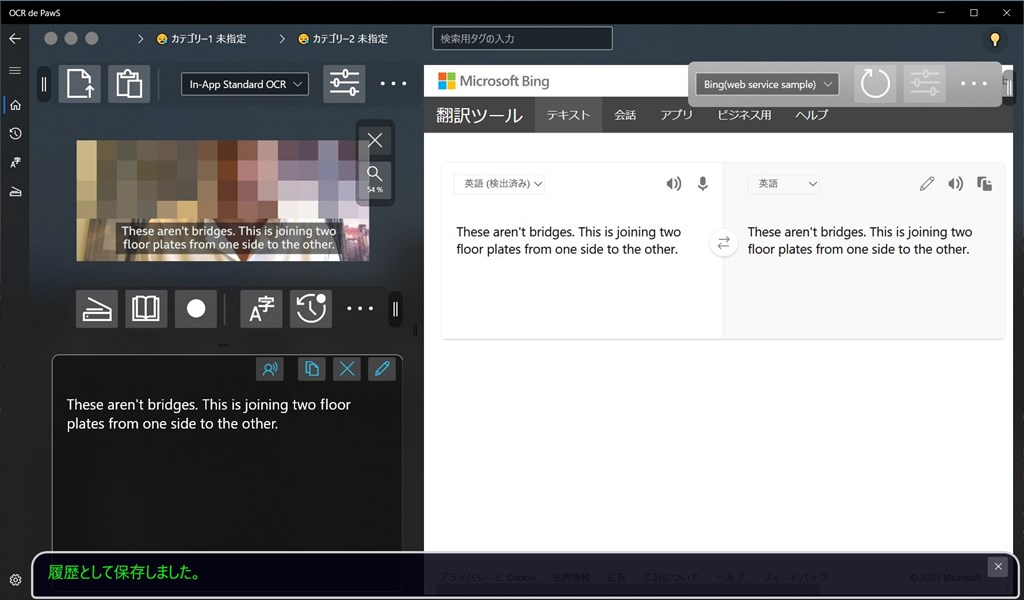The width and height of the screenshot is (1024, 600).
Task: Click the read aloud icon in text panel
Action: click(x=270, y=369)
